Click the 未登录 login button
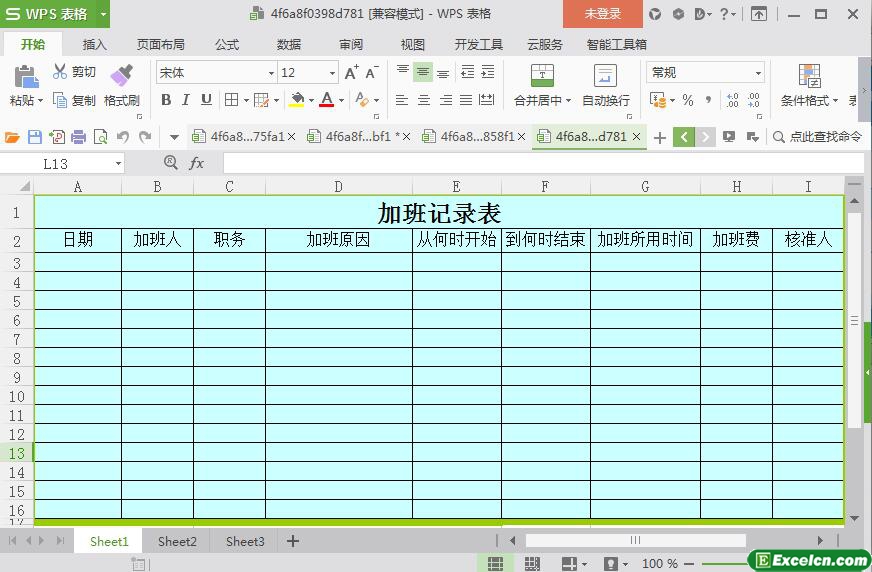Image resolution: width=872 pixels, height=572 pixels. pos(602,14)
